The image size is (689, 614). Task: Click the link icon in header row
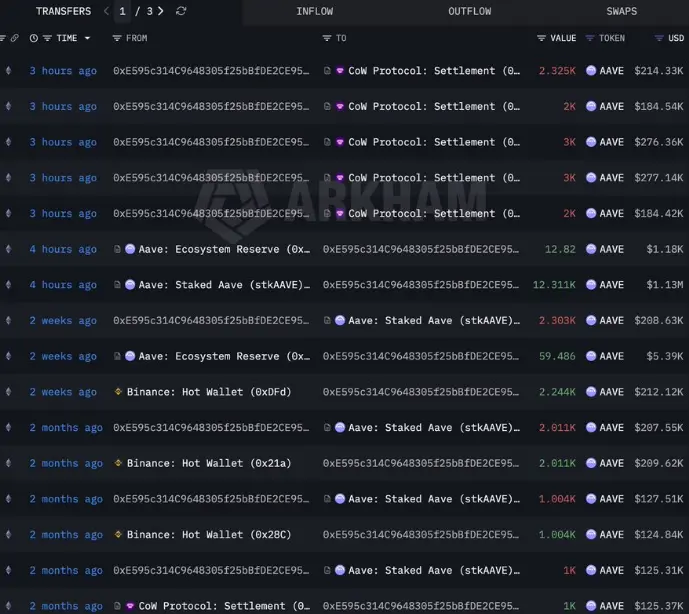[15, 38]
